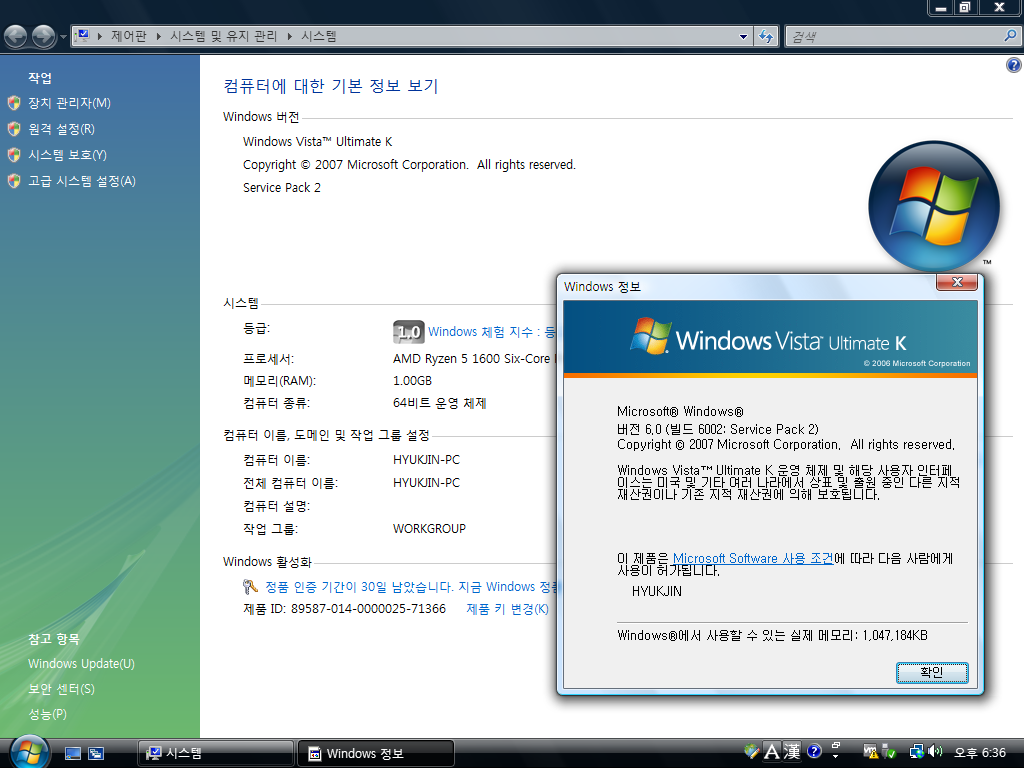1024x768 pixels.
Task: Click the AMD Ryzen 5 1600 Six-Core processor text
Action: (474, 359)
